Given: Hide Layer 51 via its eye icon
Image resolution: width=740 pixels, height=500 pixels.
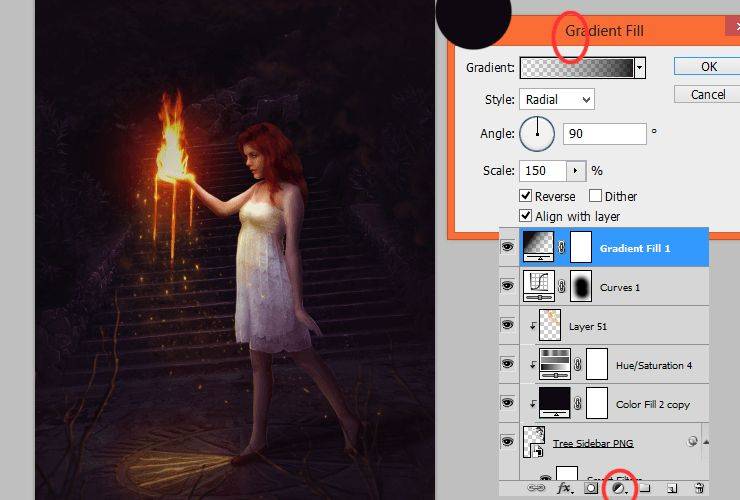Looking at the screenshot, I should click(x=508, y=325).
